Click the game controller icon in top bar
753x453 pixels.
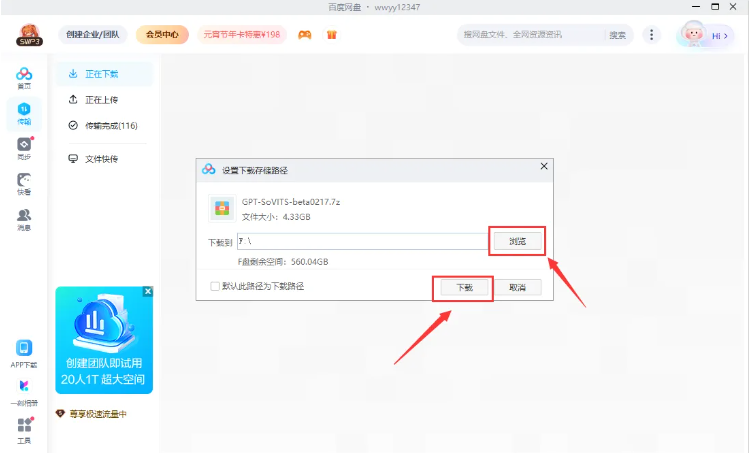coord(305,34)
